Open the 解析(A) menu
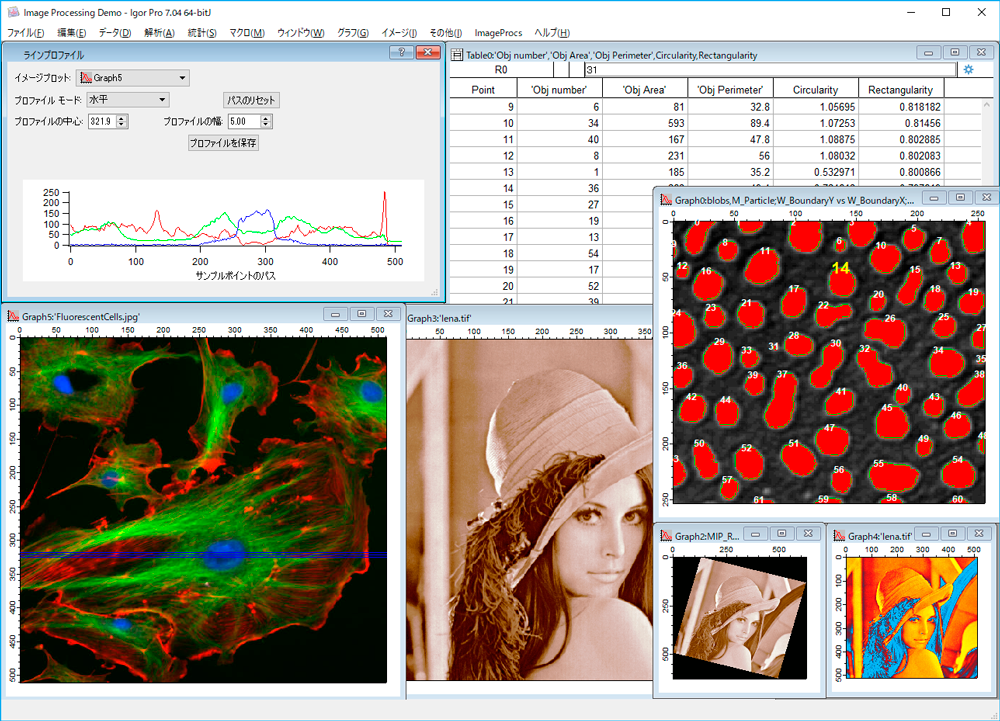 point(159,33)
